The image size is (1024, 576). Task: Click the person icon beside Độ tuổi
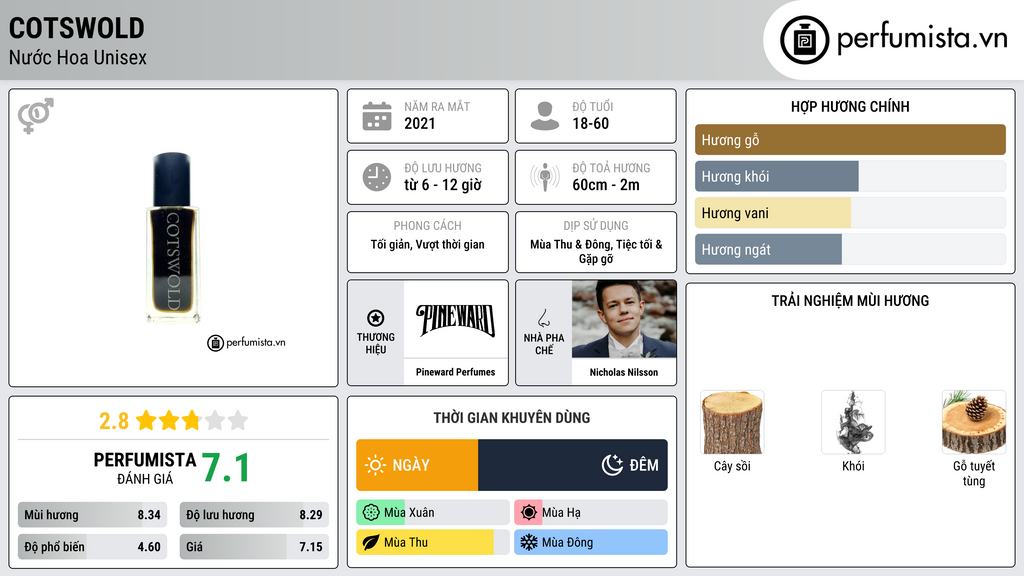point(545,116)
